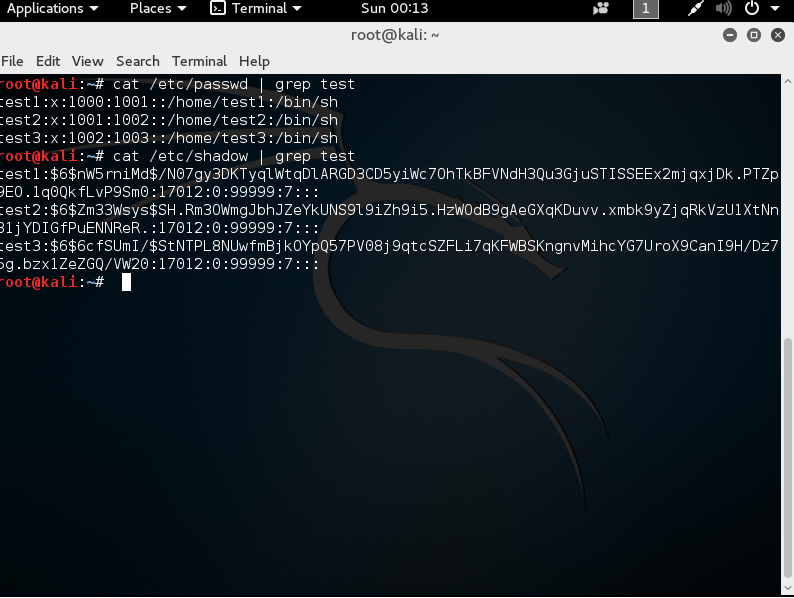Open the Applications menu
Viewport: 794px width, 598px height.
tap(52, 9)
